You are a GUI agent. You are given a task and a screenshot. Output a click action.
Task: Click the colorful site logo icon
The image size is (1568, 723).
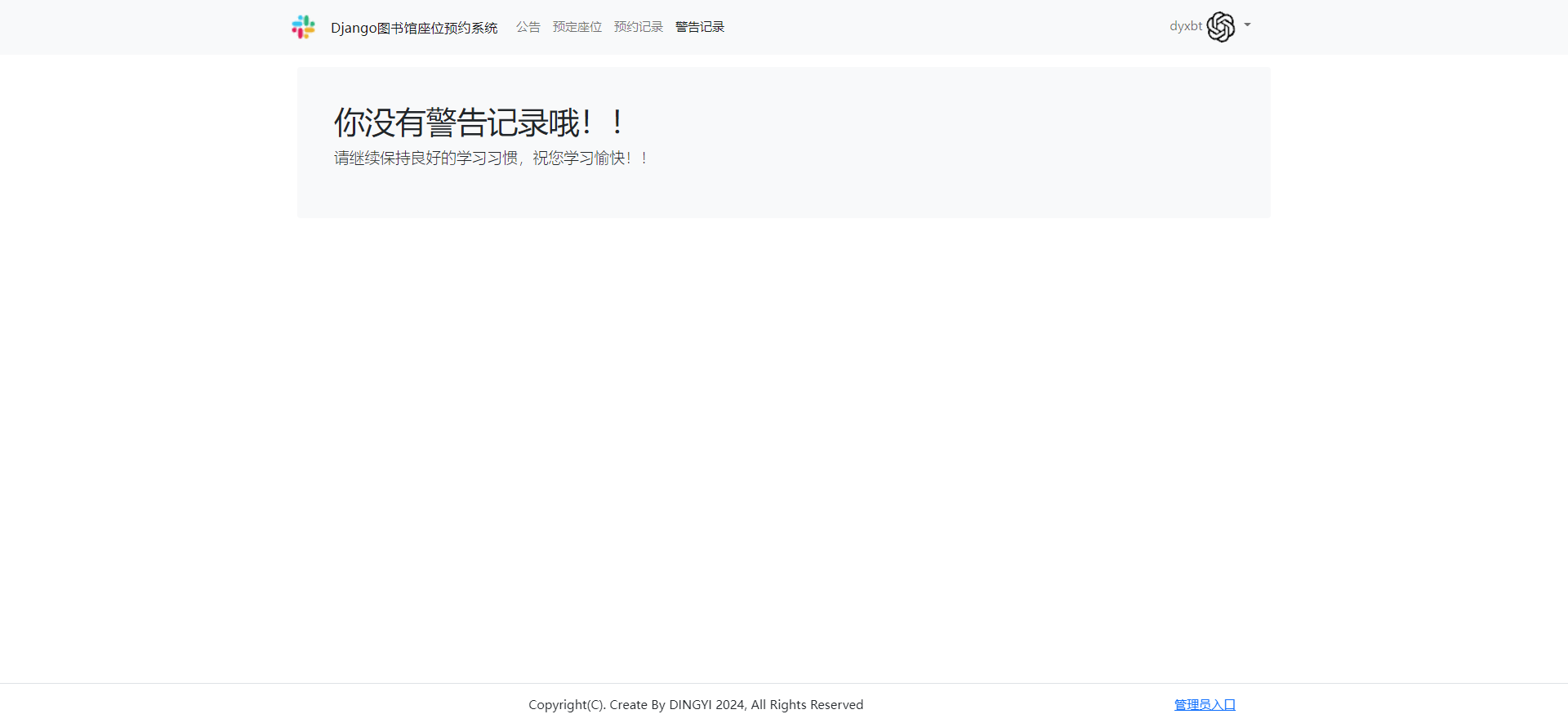[303, 27]
